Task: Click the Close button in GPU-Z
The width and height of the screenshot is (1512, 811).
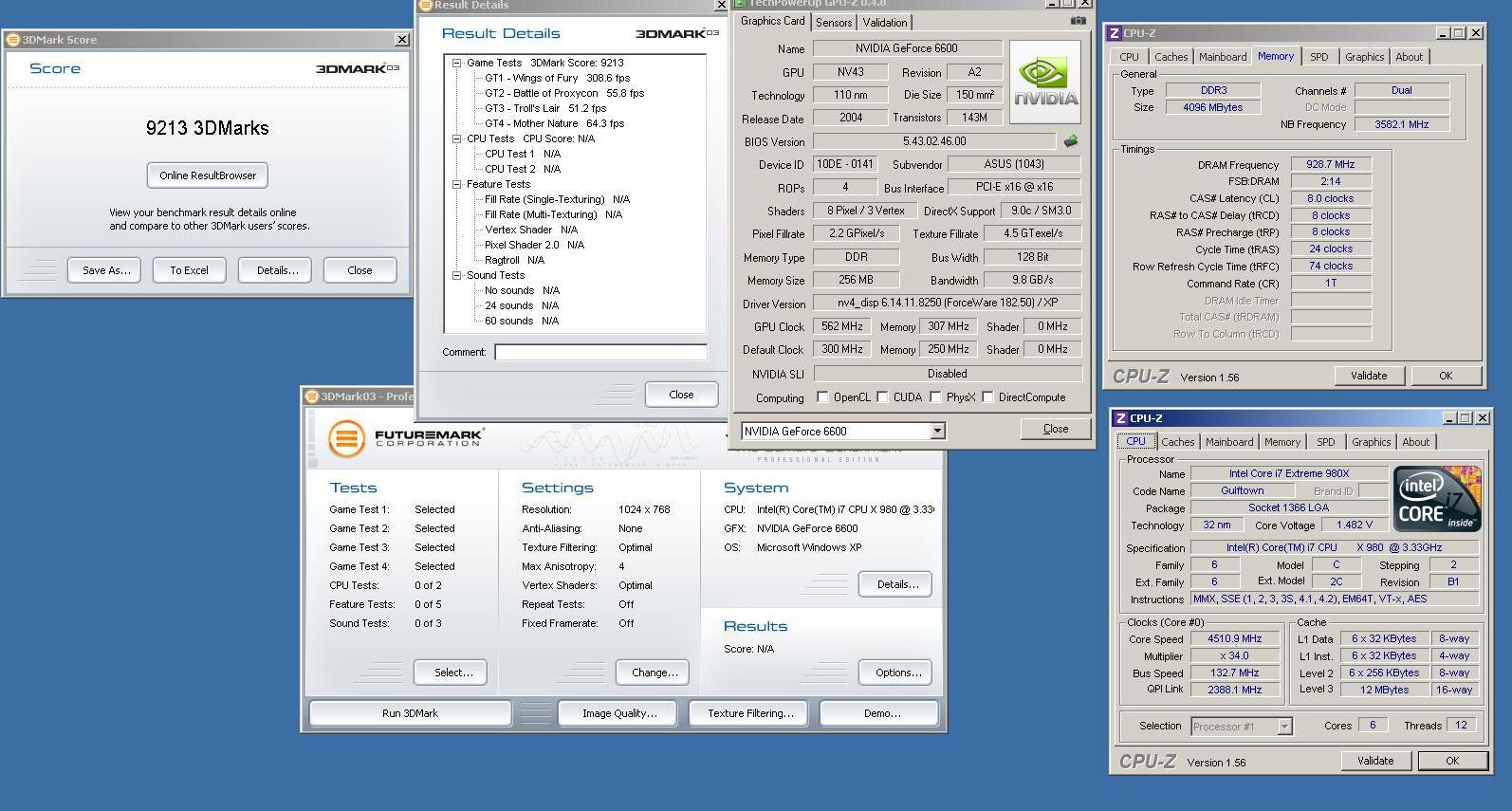Action: 1055,429
